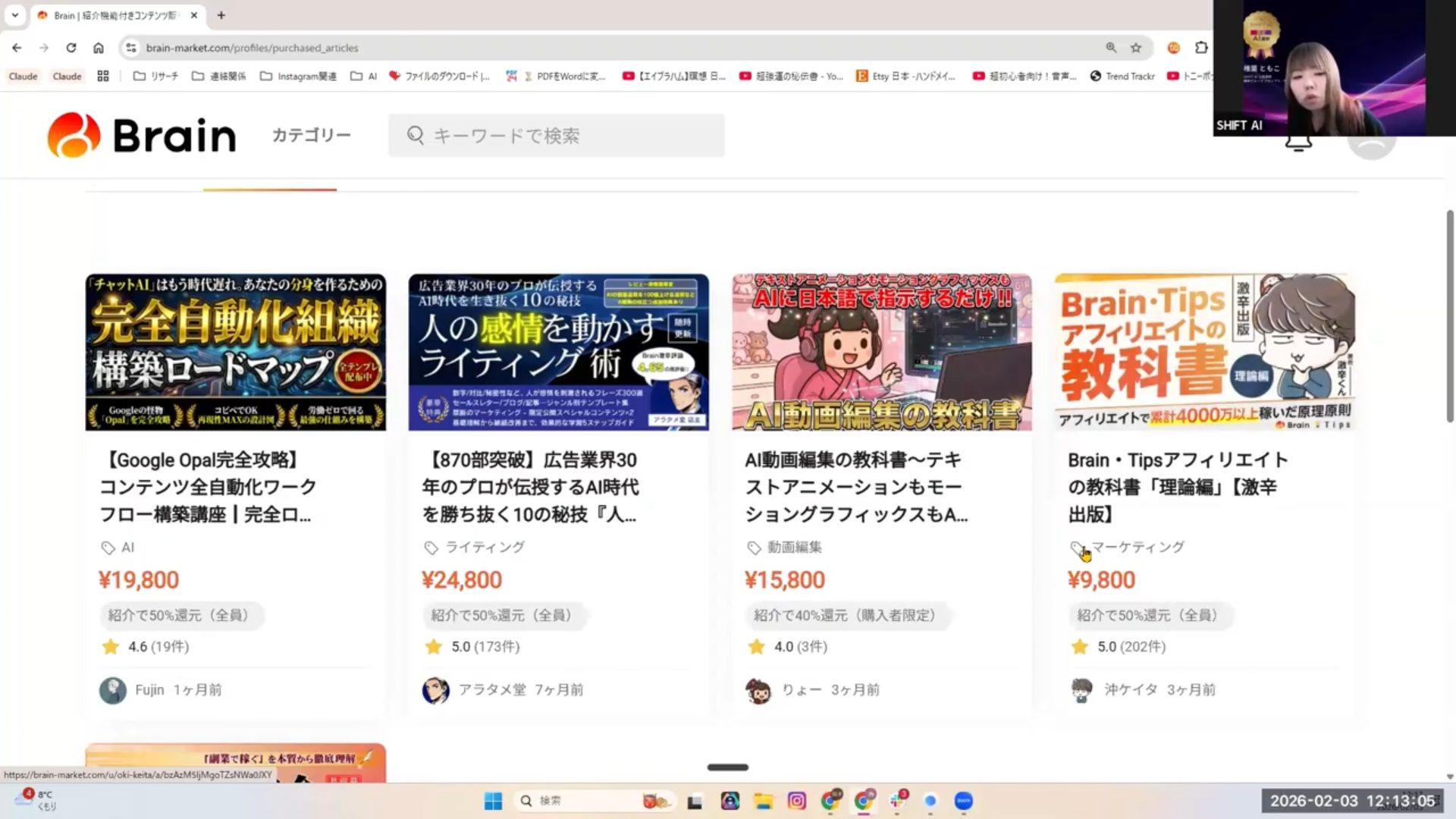This screenshot has width=1456, height=819.
Task: Click the キーワードで検索 search field
Action: pos(556,136)
